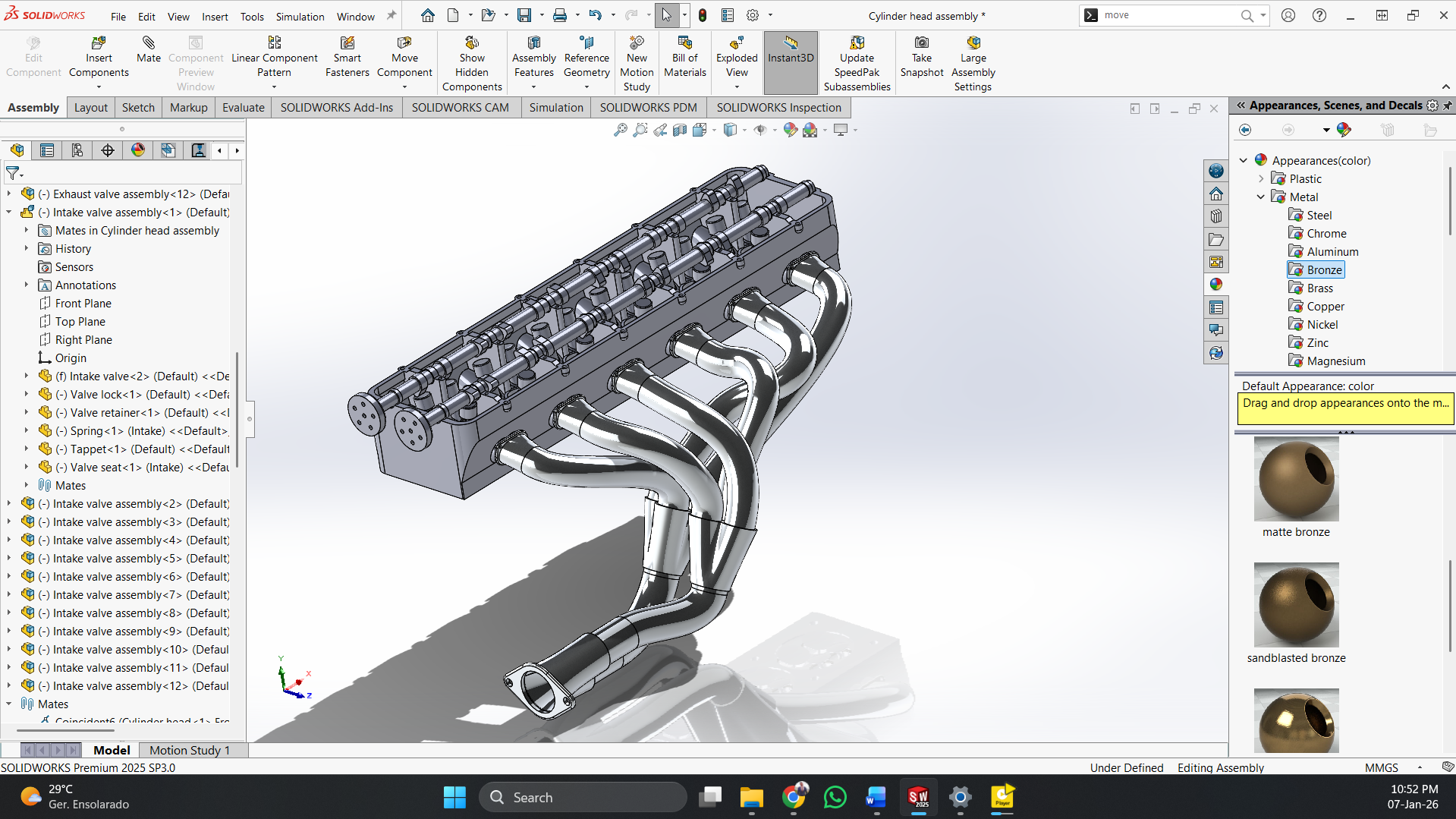The image size is (1456, 819).
Task: Open the Simulation menu
Action: tap(300, 17)
